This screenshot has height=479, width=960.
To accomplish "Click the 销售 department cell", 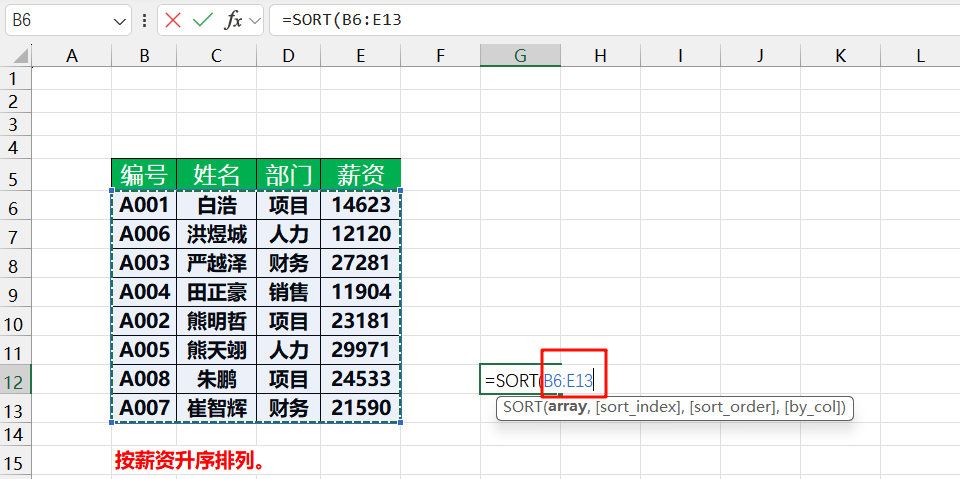I will (288, 292).
